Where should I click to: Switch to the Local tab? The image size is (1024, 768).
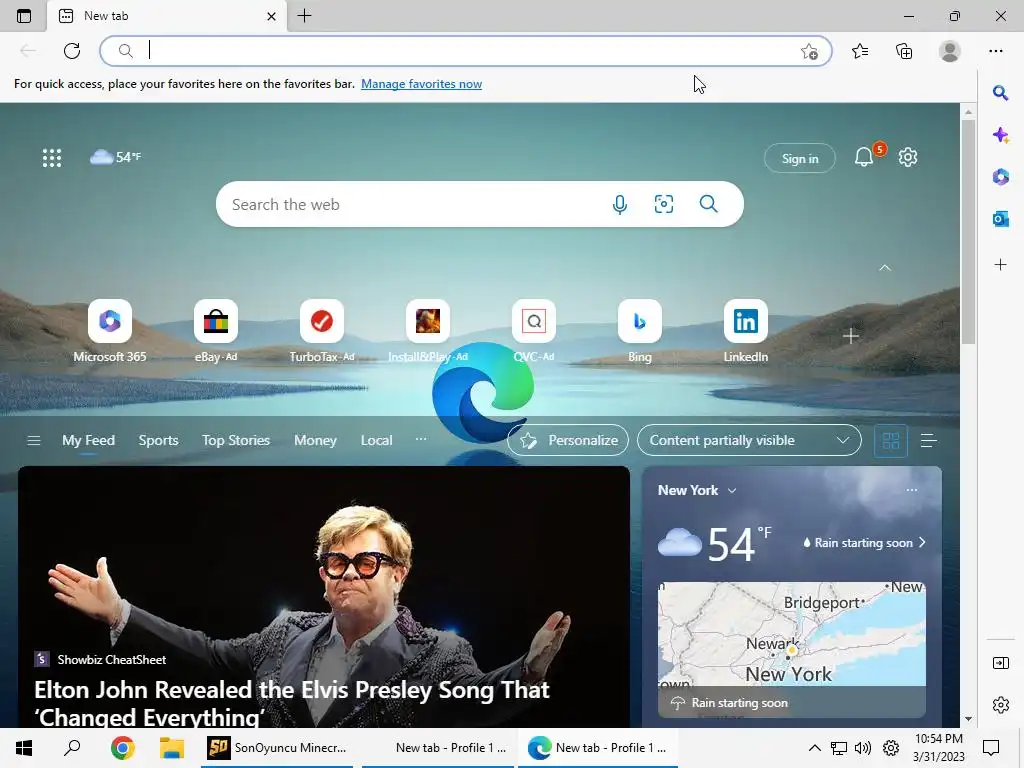click(376, 441)
